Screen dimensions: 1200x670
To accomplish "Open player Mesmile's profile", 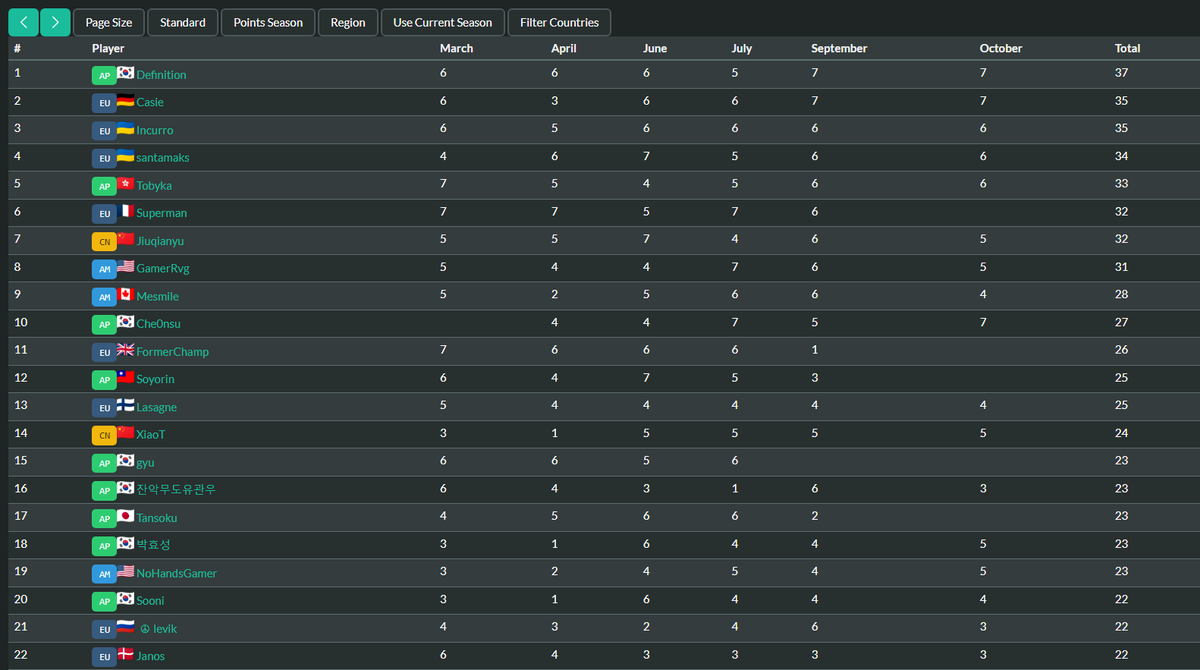I will coord(158,296).
